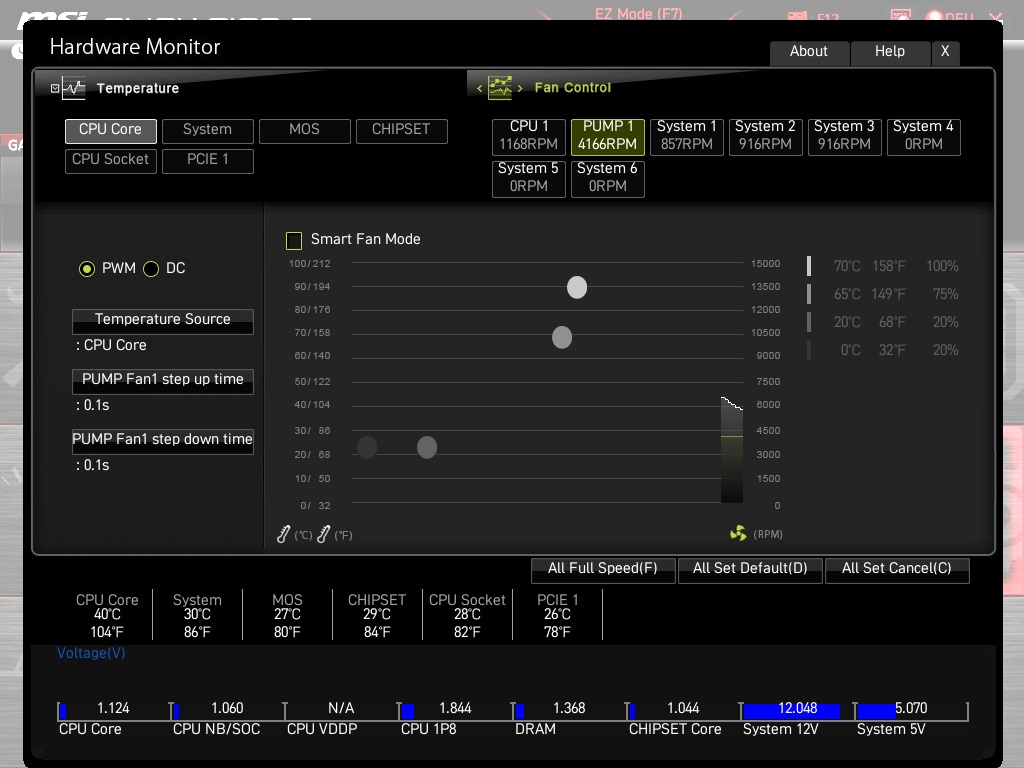Viewport: 1024px width, 768px height.
Task: Click the right arrow beside Fan Control
Action: (x=520, y=88)
